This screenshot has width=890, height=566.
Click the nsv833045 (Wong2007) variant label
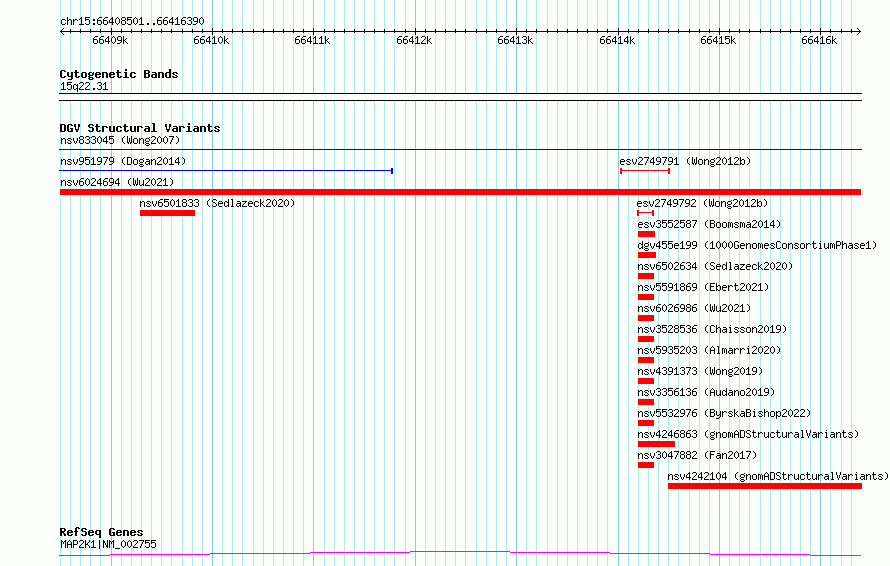pyautogui.click(x=120, y=140)
